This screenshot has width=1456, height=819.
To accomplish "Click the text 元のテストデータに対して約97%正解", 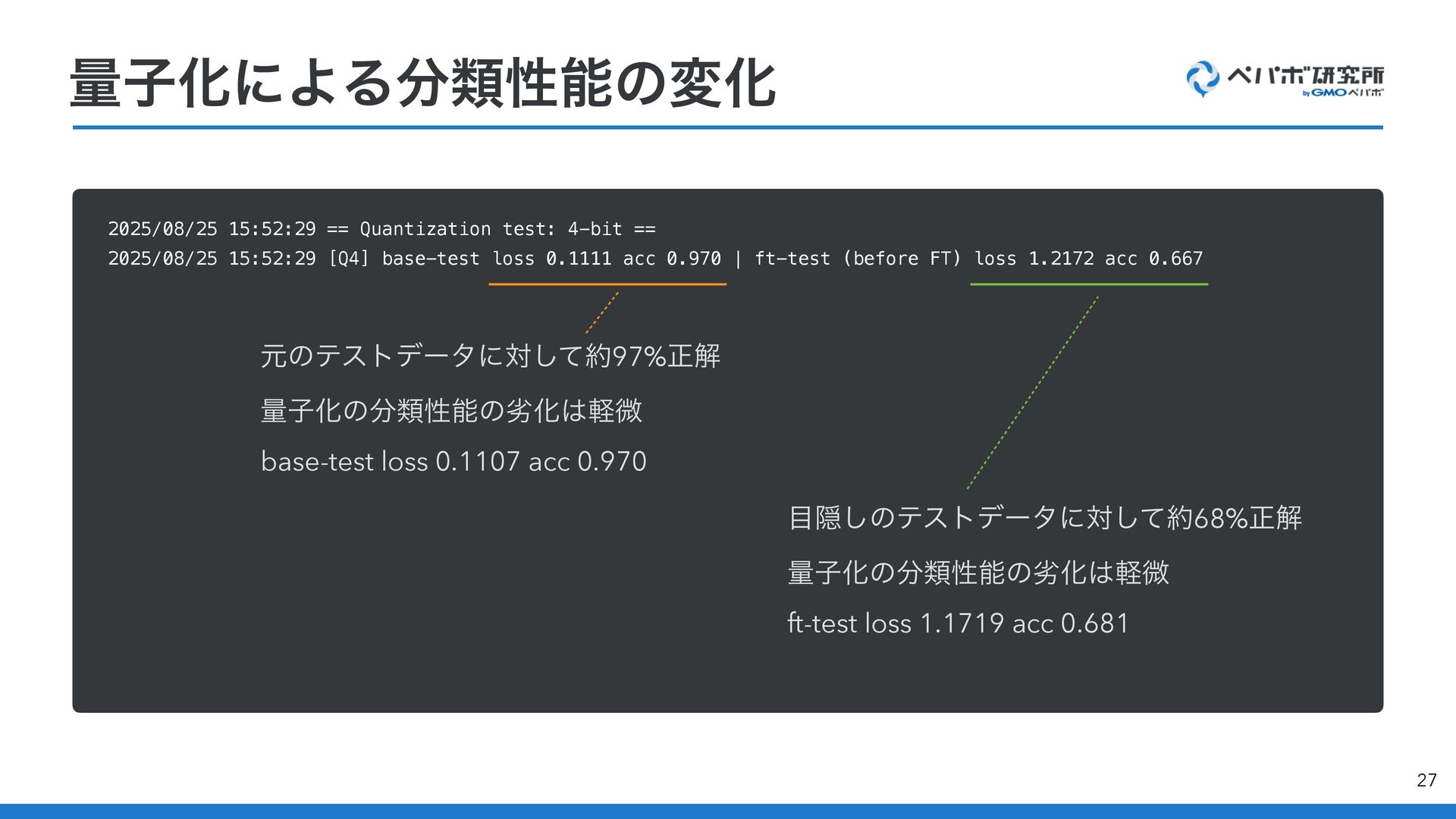I will [x=490, y=355].
